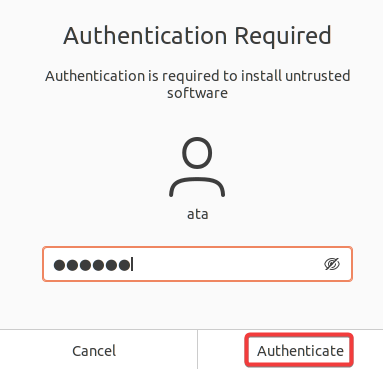Image resolution: width=383 pixels, height=369 pixels.
Task: Click the avatar's circular head outline
Action: click(x=197, y=153)
